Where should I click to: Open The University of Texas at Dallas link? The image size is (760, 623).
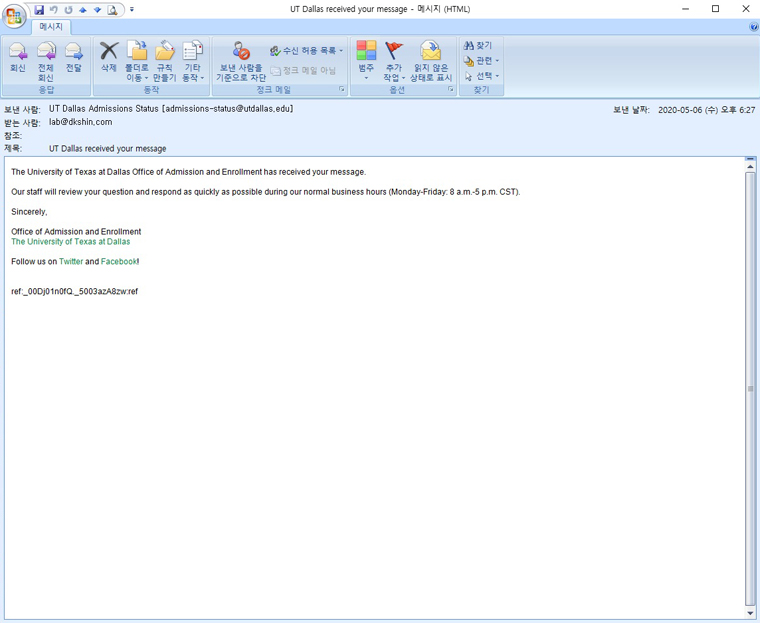click(x=71, y=241)
